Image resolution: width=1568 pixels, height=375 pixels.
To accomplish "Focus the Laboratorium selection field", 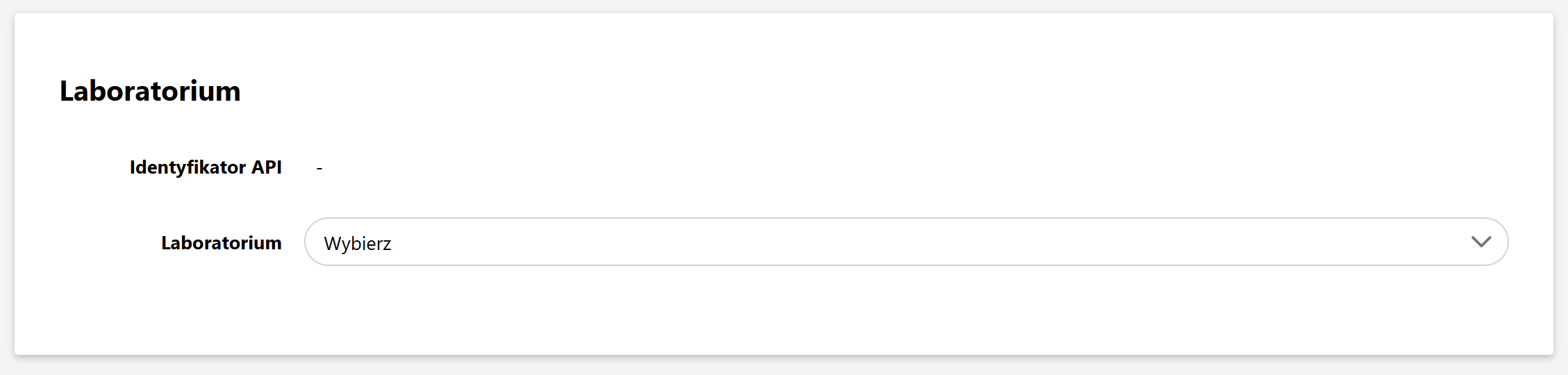I will (x=906, y=242).
